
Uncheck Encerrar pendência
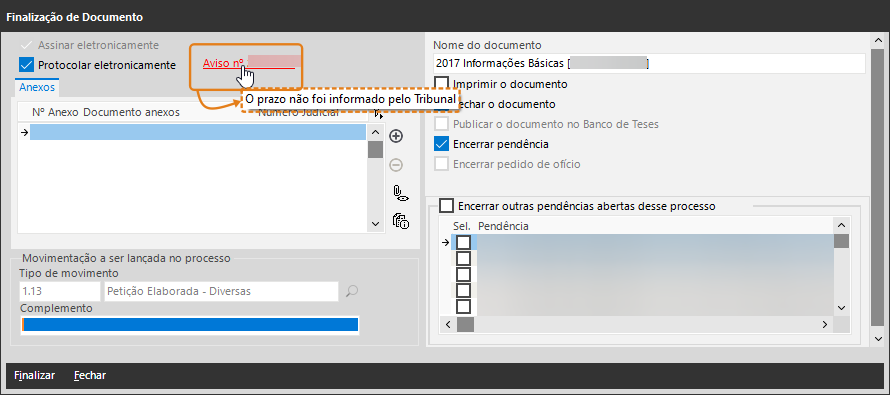[441, 144]
